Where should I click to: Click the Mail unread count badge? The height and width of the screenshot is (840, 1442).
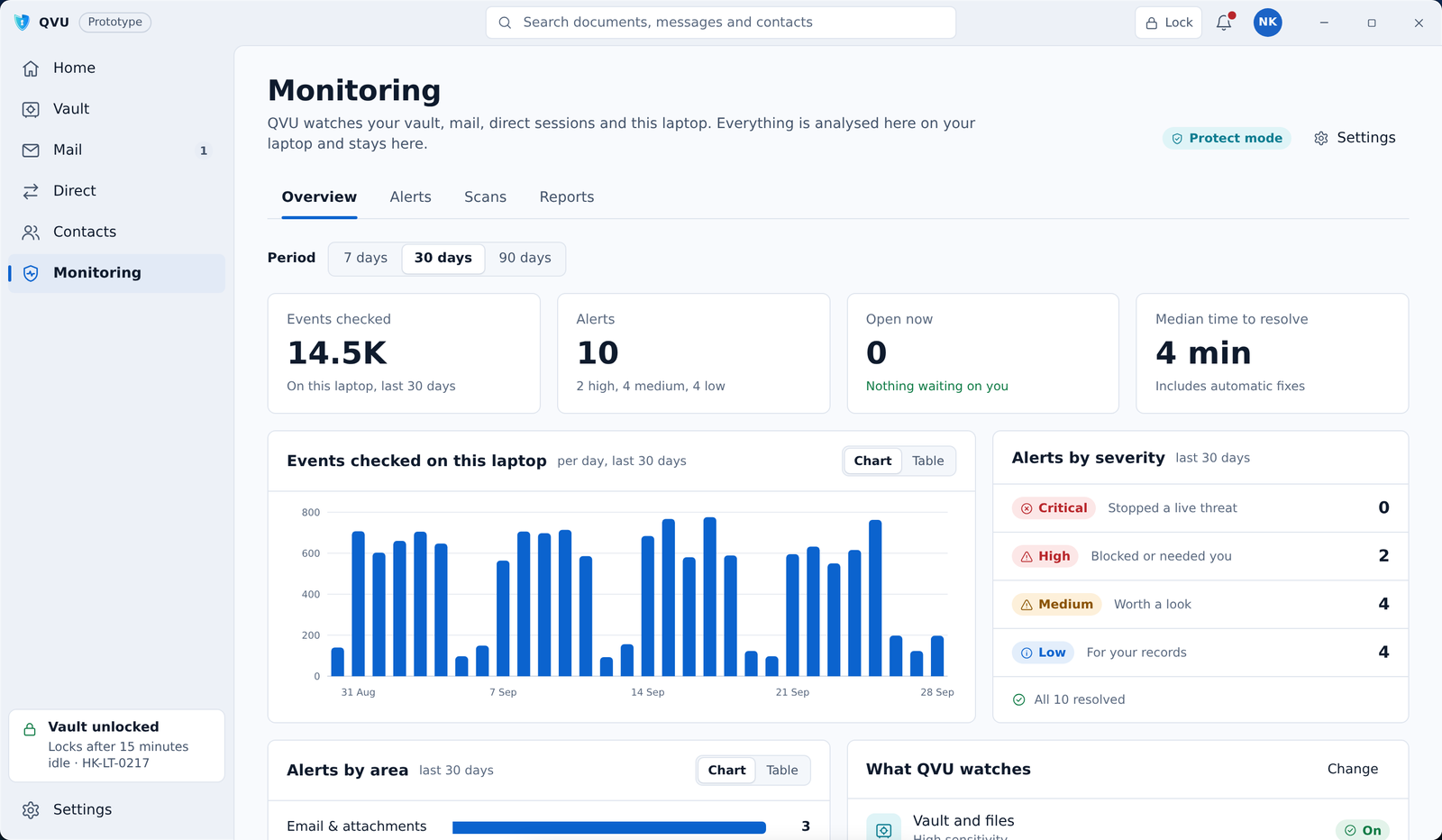(204, 151)
